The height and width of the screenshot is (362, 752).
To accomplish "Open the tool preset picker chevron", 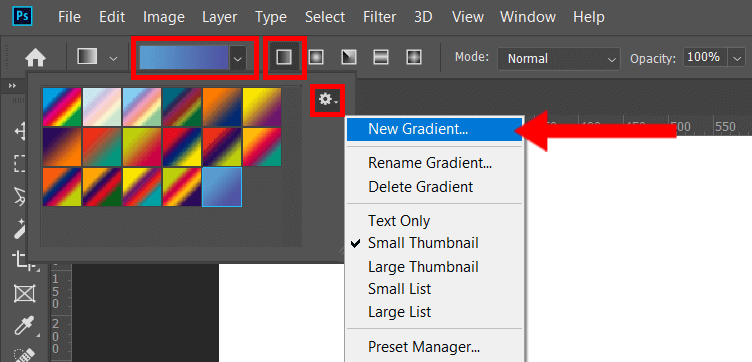I will pyautogui.click(x=113, y=58).
